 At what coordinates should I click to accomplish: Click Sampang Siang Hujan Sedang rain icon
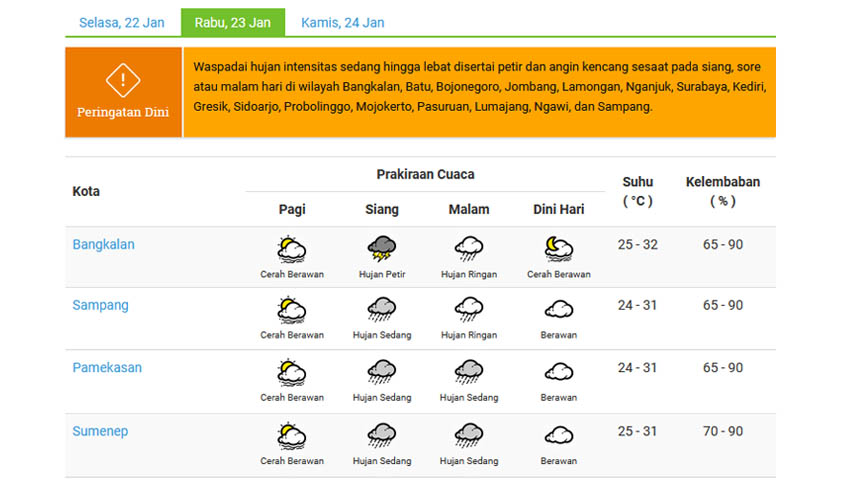click(x=382, y=310)
